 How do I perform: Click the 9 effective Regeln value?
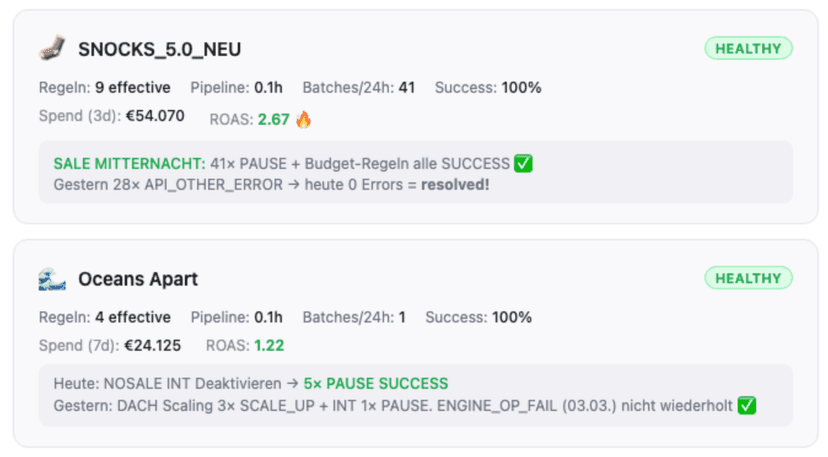coord(133,87)
